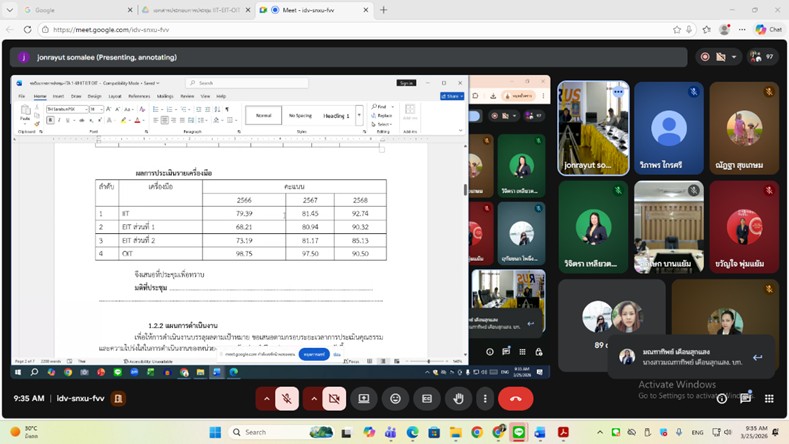Screen dimensions: 789x444
Task: Select jonrayut's video tile
Action: point(594,128)
